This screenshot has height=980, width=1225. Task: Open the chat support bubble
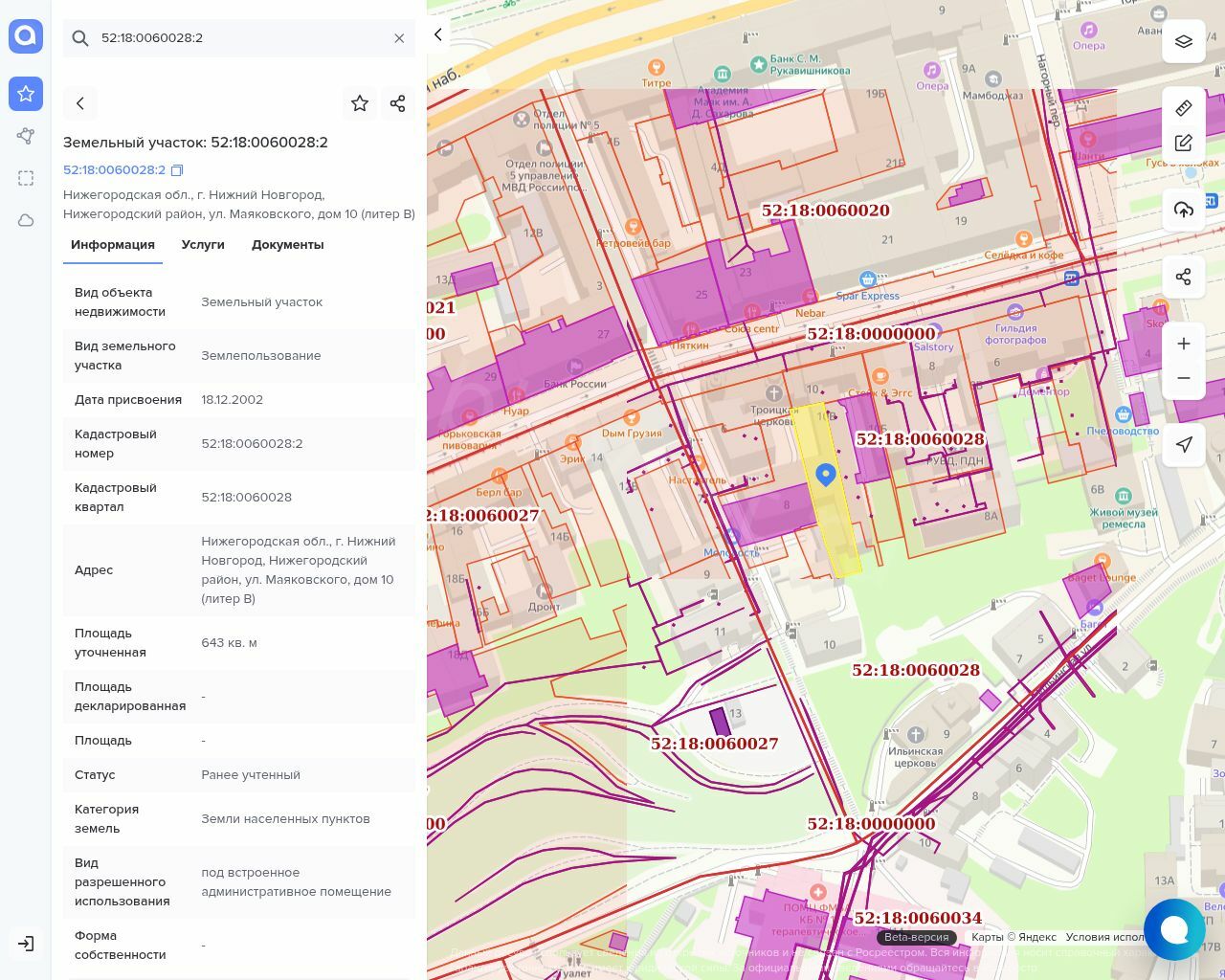(1173, 928)
